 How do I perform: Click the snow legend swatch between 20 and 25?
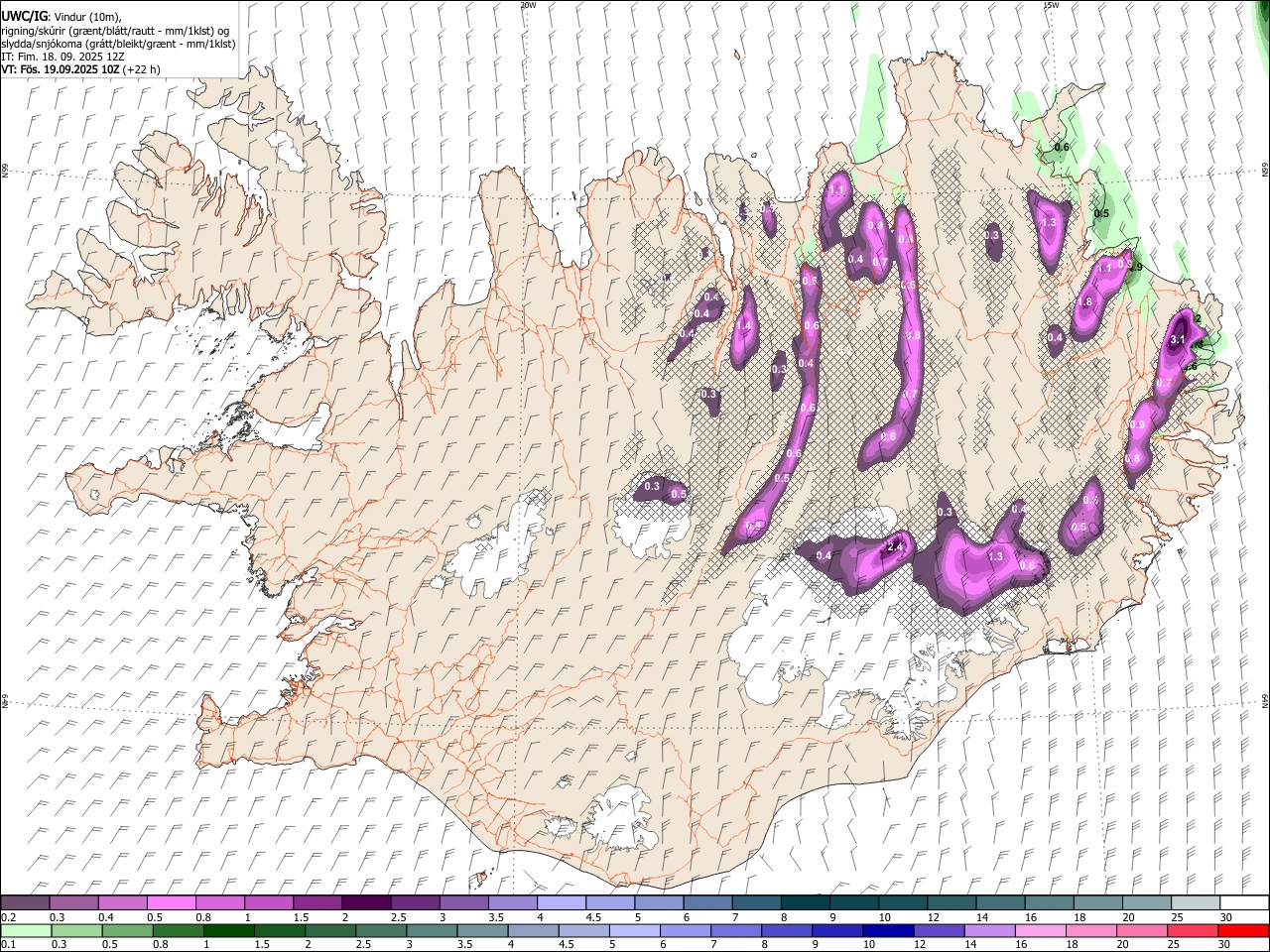point(1145,903)
